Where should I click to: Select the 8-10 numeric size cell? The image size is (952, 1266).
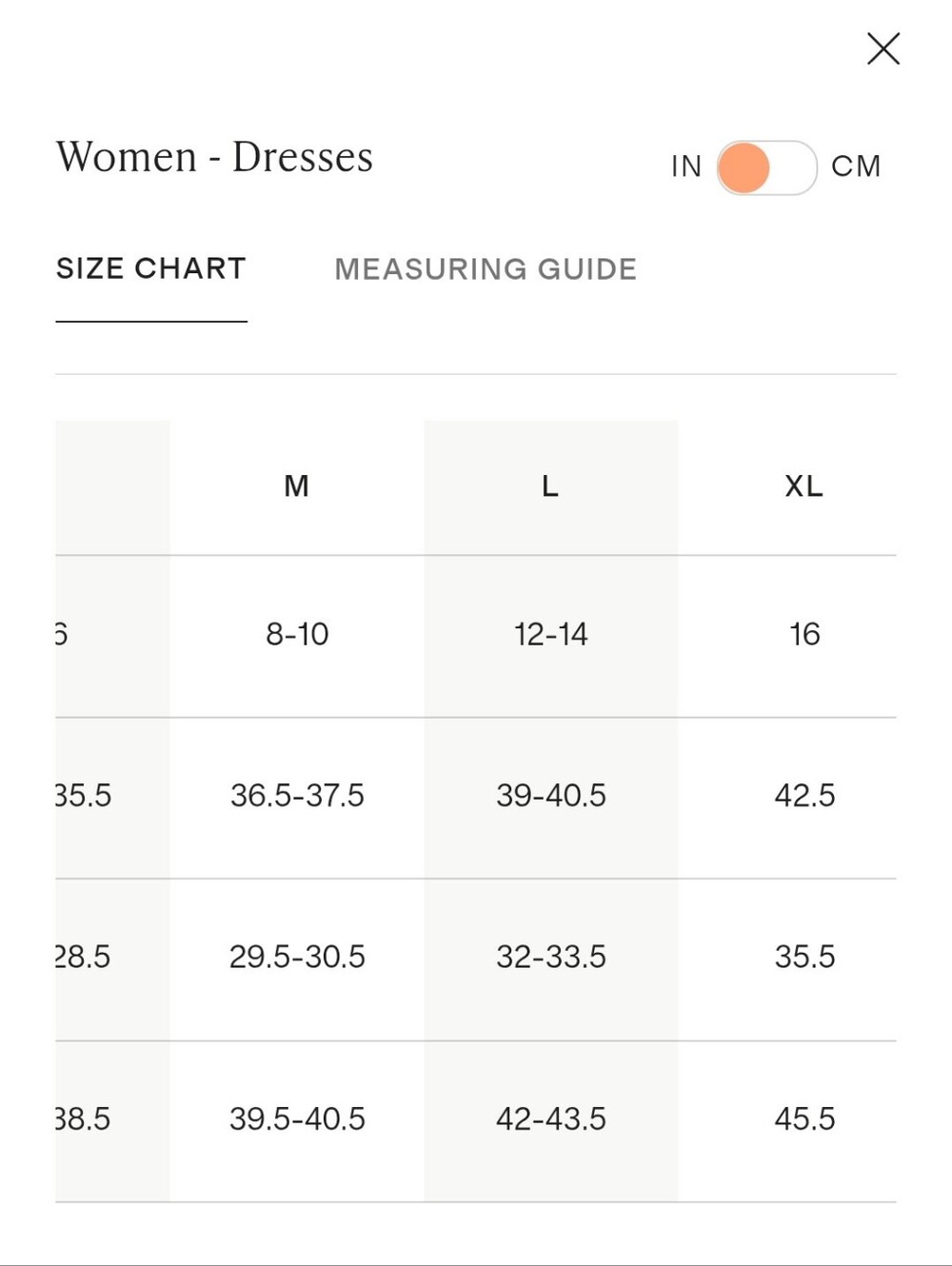[x=297, y=634]
